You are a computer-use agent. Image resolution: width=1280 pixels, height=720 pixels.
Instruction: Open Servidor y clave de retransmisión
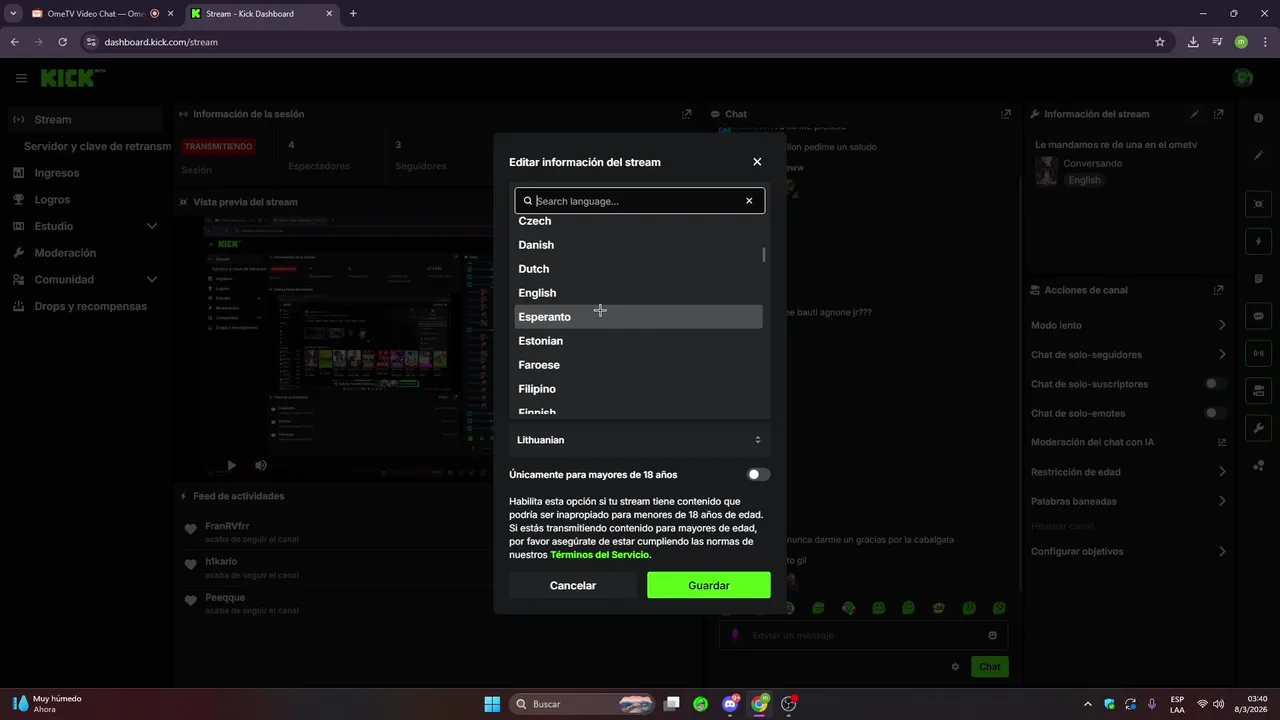pyautogui.click(x=97, y=146)
